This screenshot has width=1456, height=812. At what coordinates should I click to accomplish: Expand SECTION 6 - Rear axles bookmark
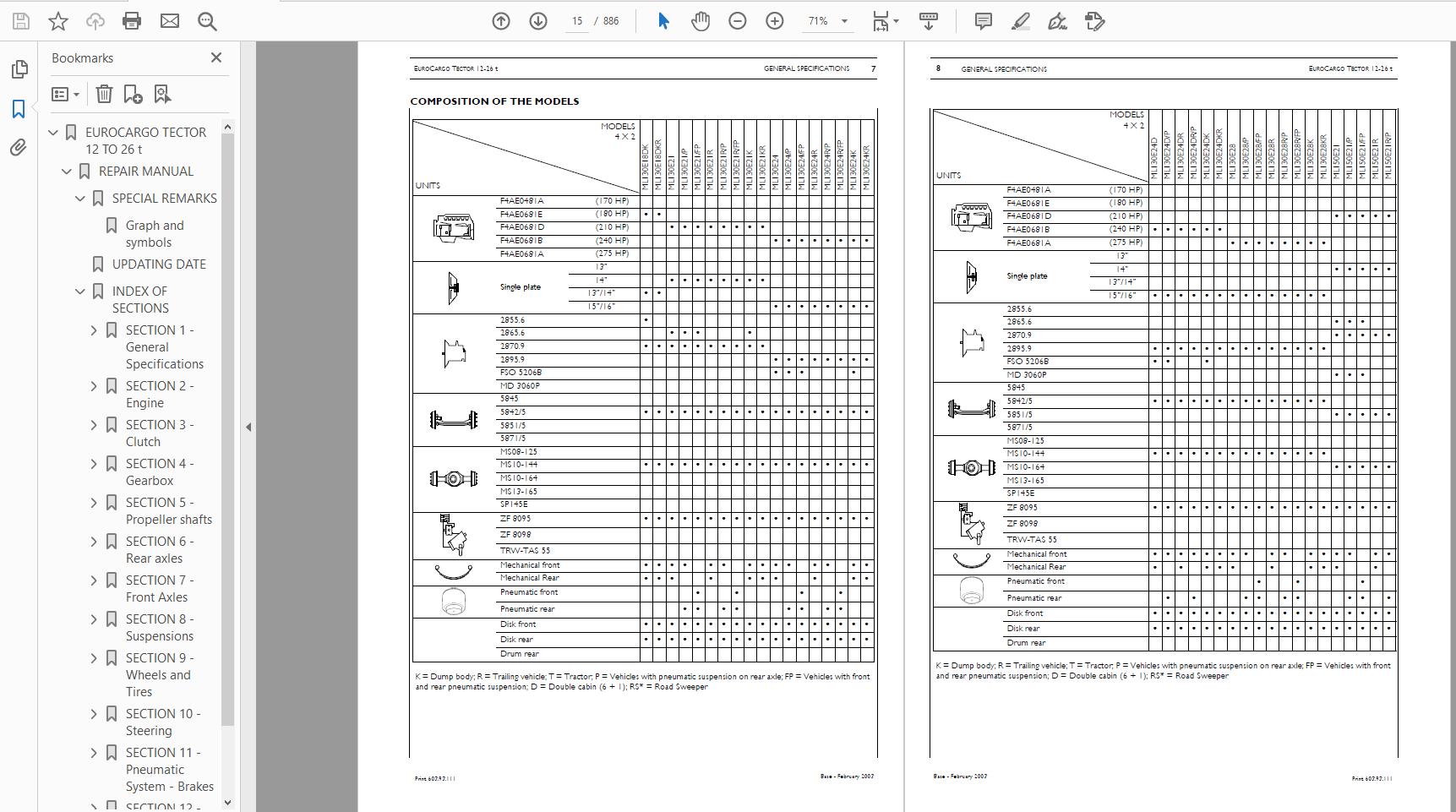point(94,542)
